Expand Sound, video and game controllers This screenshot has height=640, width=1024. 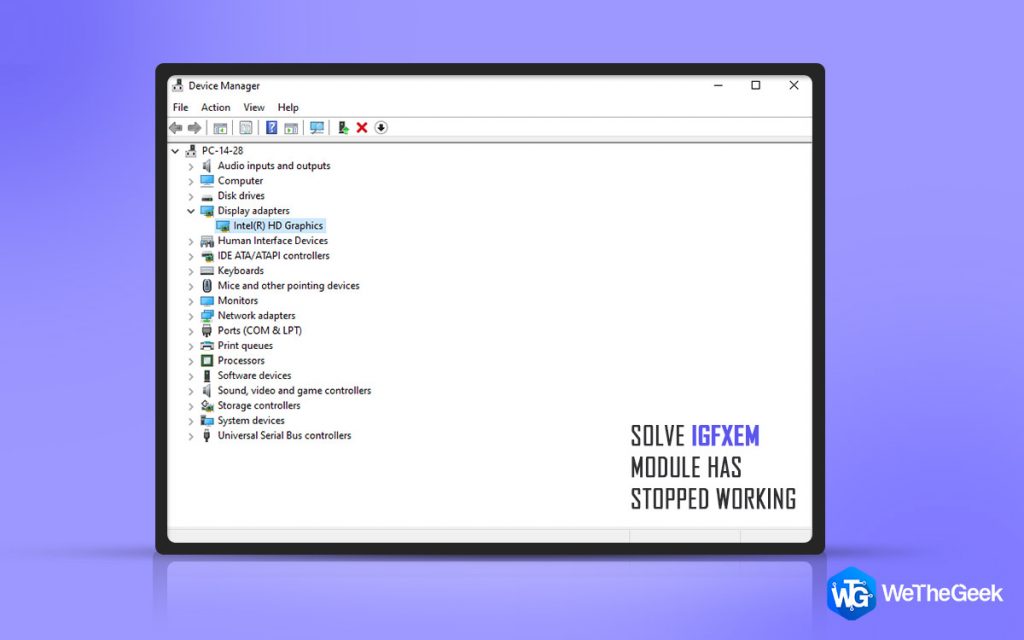tap(191, 391)
